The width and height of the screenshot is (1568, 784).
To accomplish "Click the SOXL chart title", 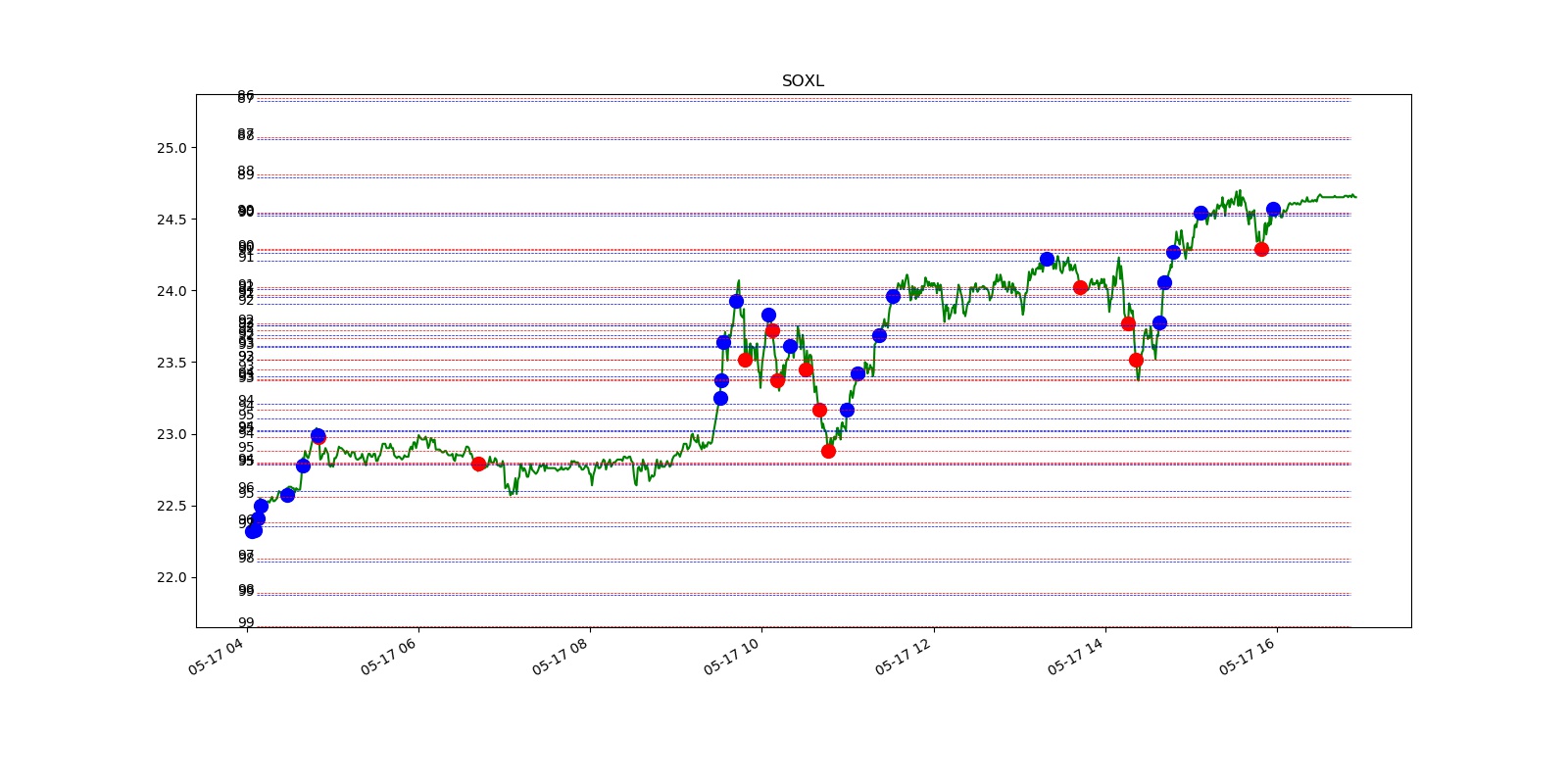I will click(803, 81).
